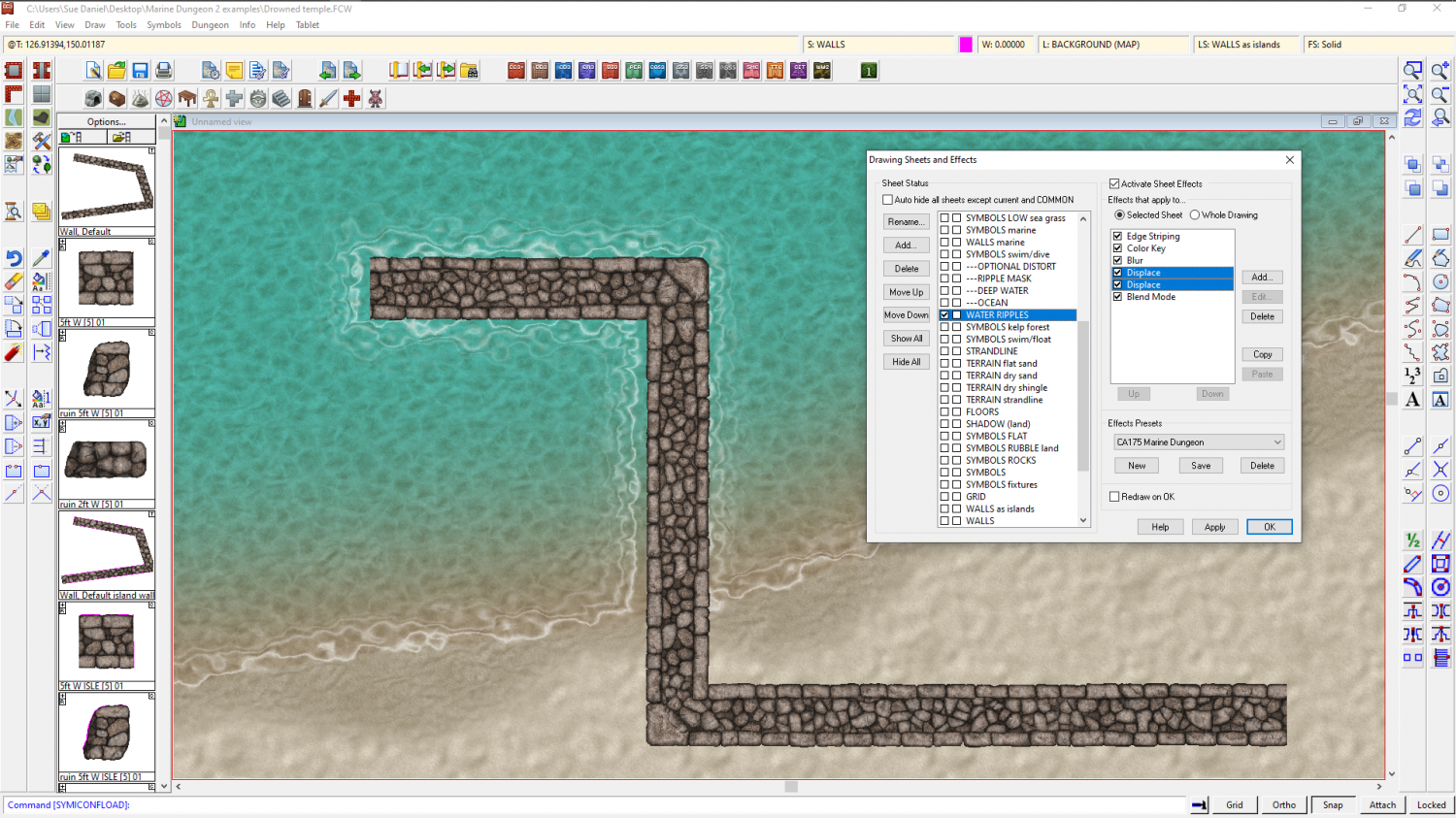Click the 'Rename...' sheet button

907,222
